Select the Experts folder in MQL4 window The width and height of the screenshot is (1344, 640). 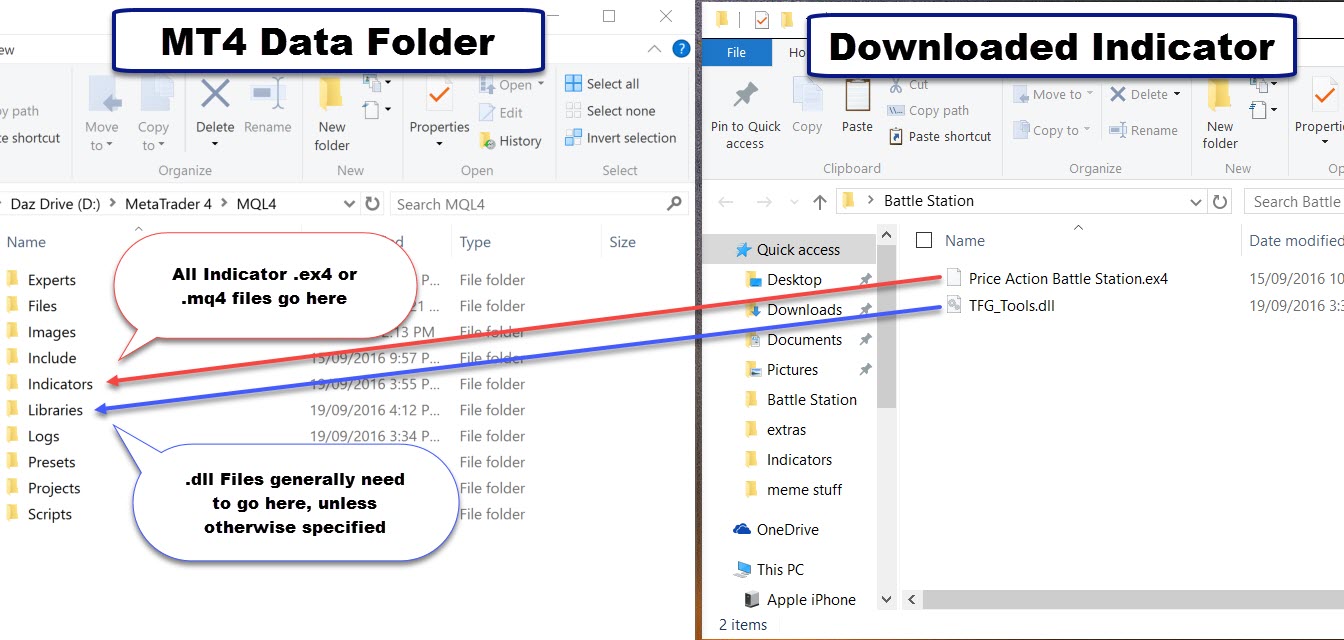[x=51, y=280]
